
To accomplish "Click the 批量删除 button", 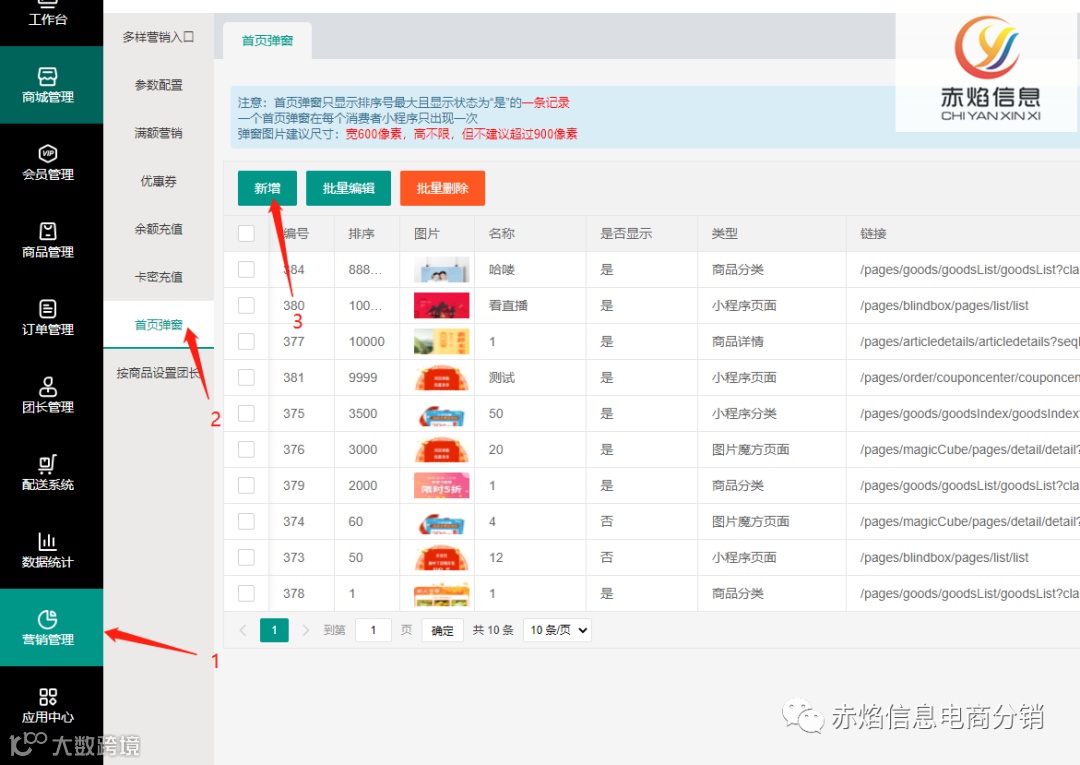I will [x=442, y=188].
